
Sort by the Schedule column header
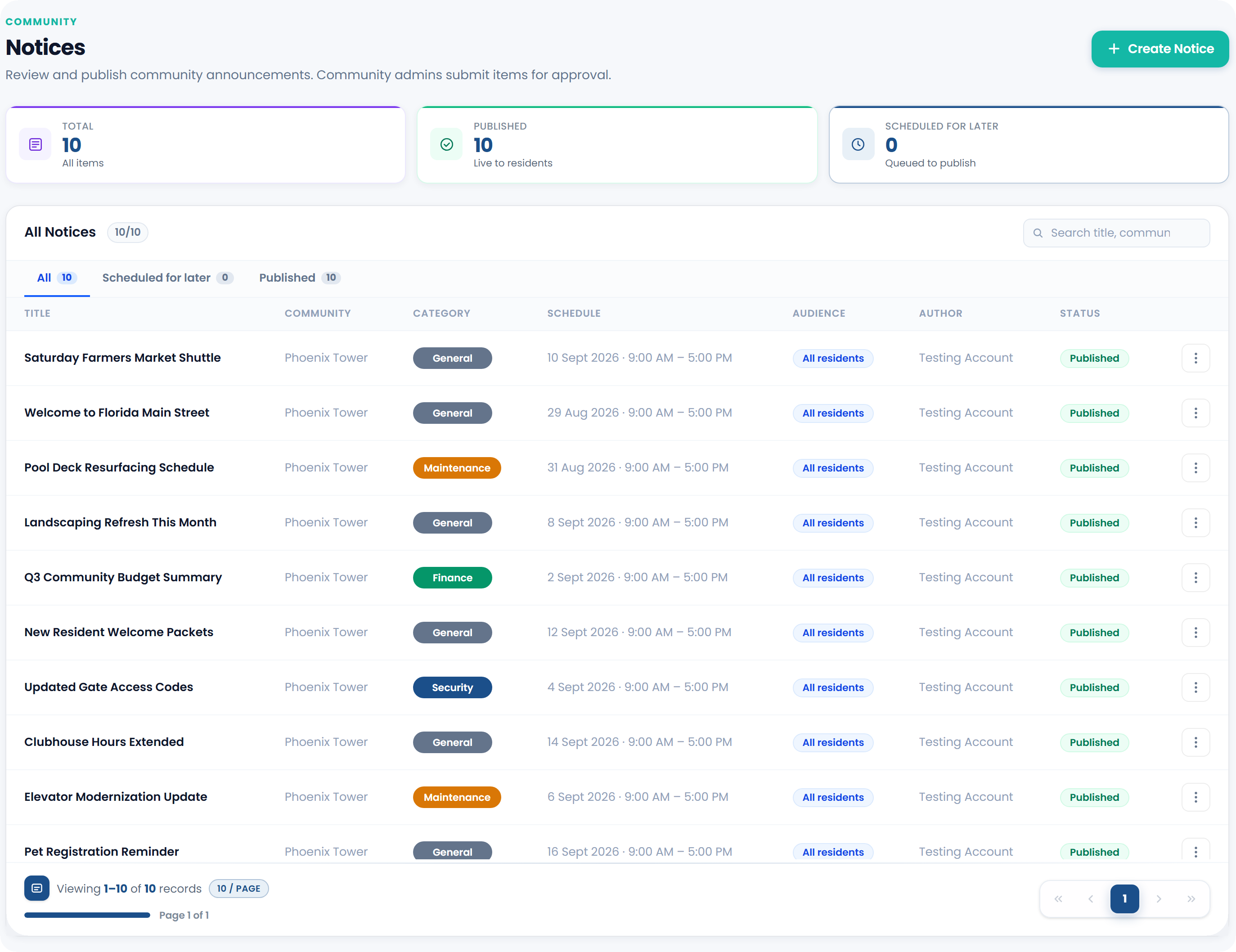click(573, 314)
